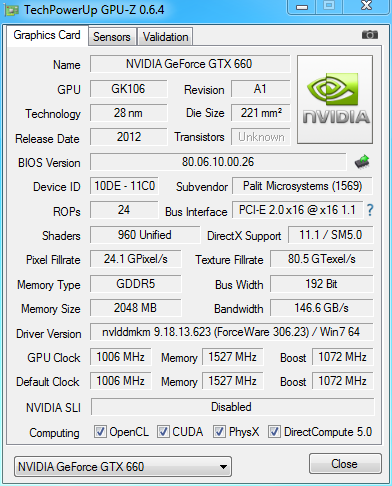Click the Driver Version field
Screen dimensions: 392x486
pyautogui.click(x=232, y=332)
